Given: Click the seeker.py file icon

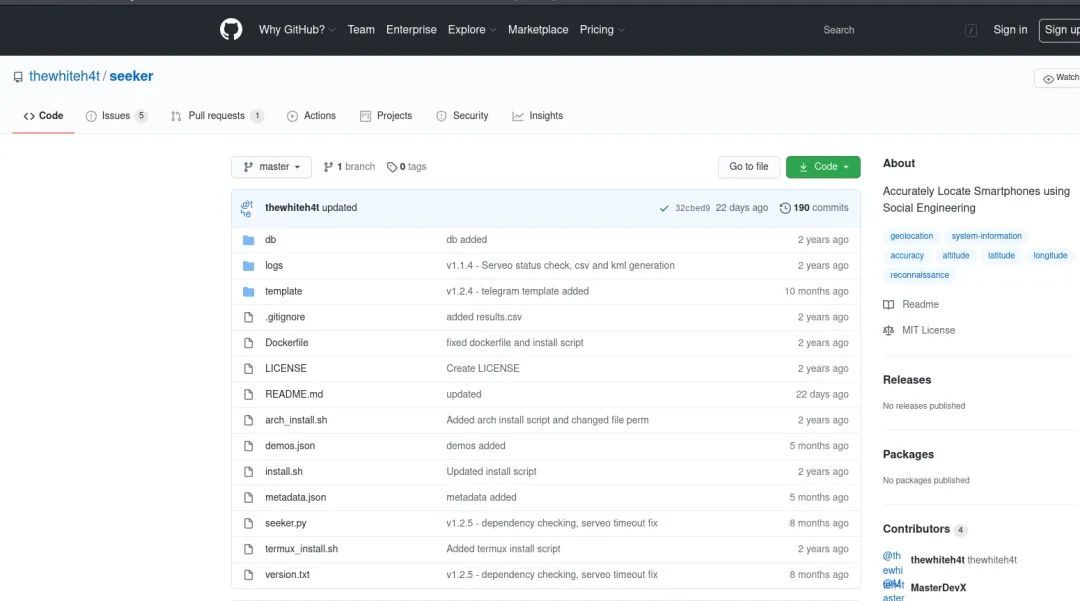Looking at the screenshot, I should pyautogui.click(x=249, y=523).
